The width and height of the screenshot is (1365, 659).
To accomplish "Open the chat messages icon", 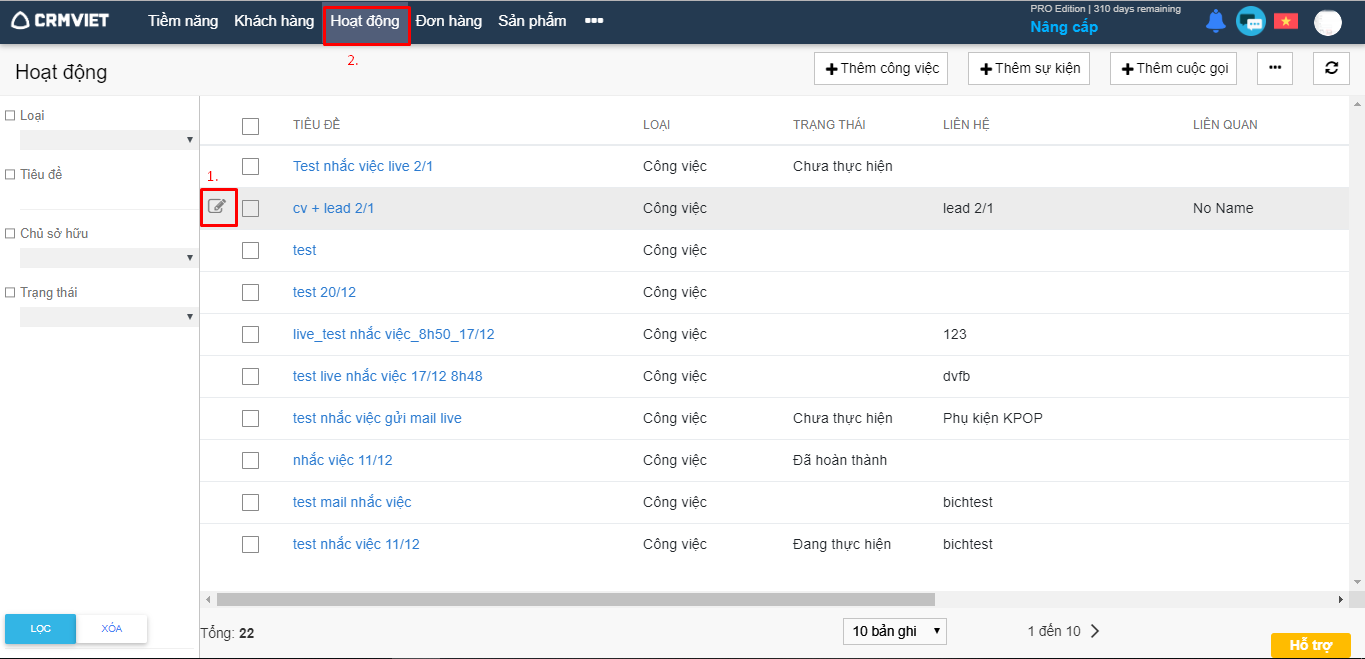I will coord(1250,21).
